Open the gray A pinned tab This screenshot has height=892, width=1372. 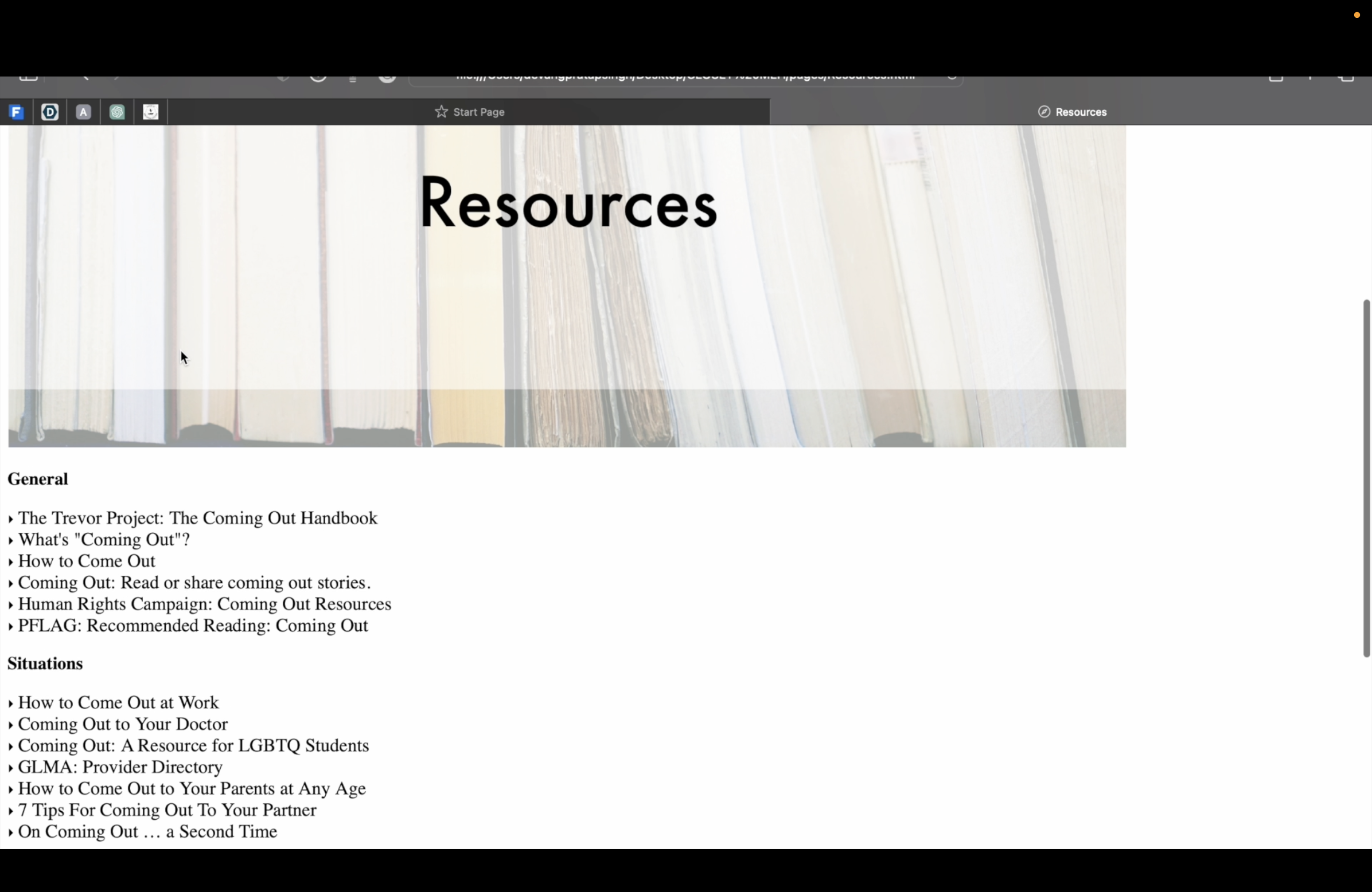point(84,112)
